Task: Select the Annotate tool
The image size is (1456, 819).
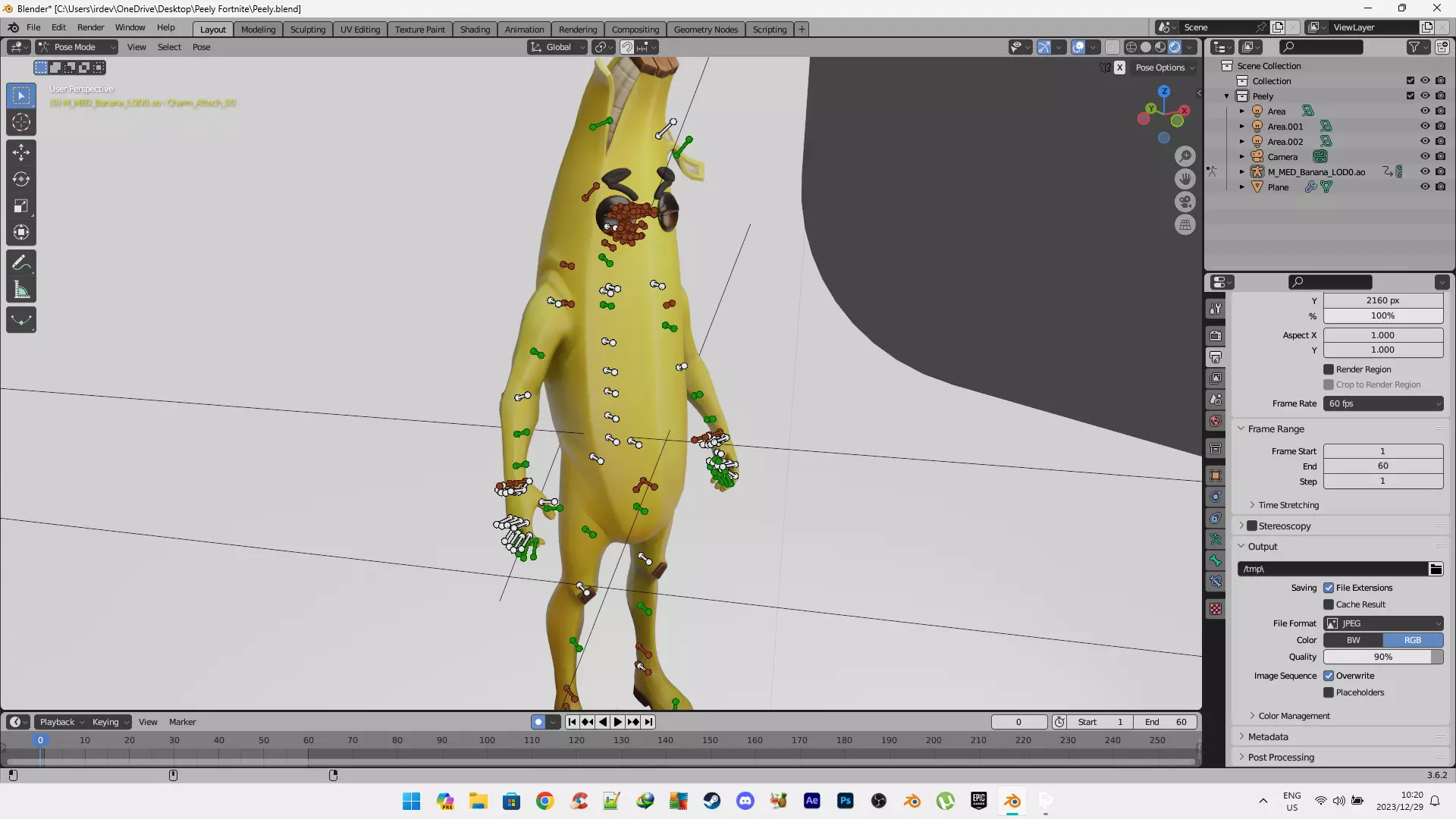Action: click(21, 263)
